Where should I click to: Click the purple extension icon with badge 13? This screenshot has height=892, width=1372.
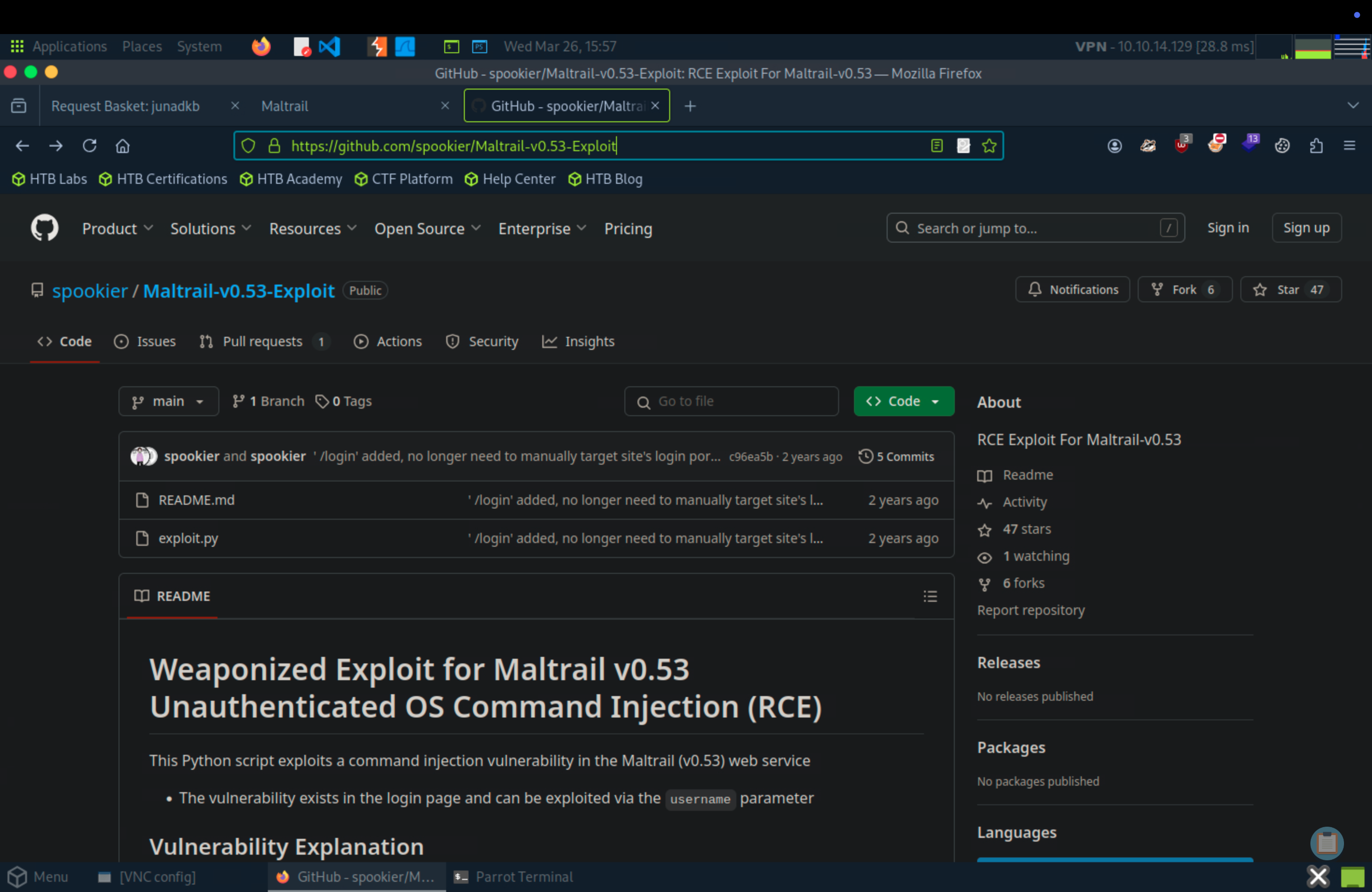click(x=1250, y=144)
